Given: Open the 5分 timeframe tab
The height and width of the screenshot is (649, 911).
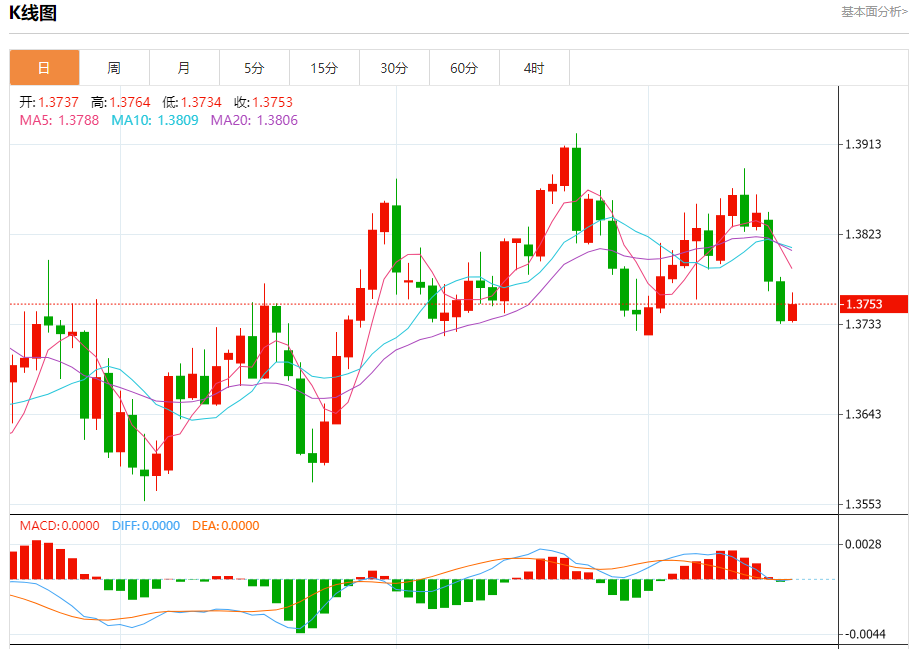Looking at the screenshot, I should [254, 68].
